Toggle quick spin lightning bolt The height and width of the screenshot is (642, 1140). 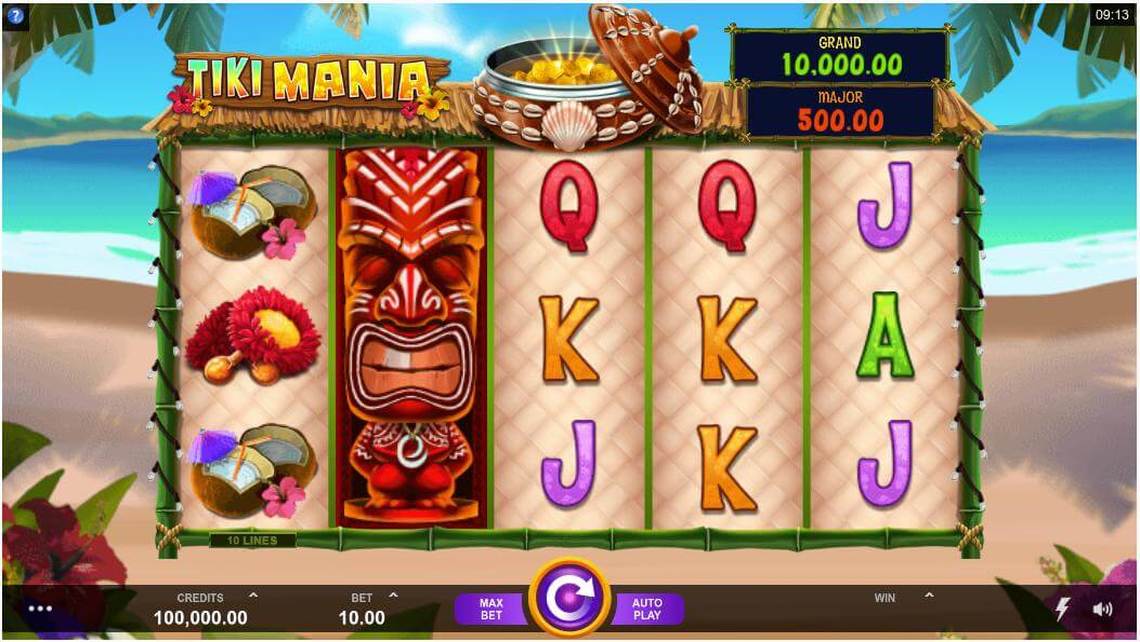[1062, 609]
